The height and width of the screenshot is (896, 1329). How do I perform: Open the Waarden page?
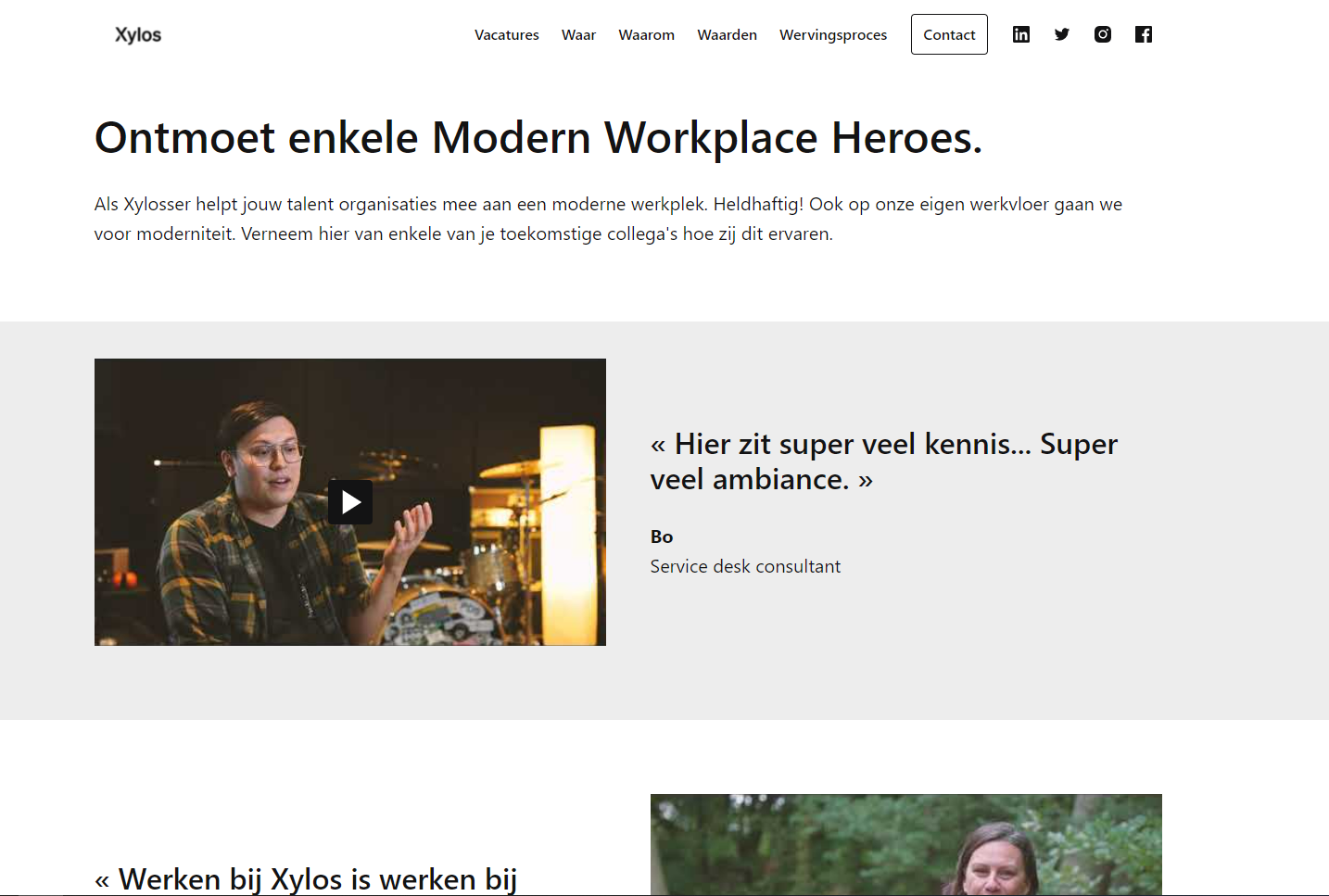coord(727,34)
